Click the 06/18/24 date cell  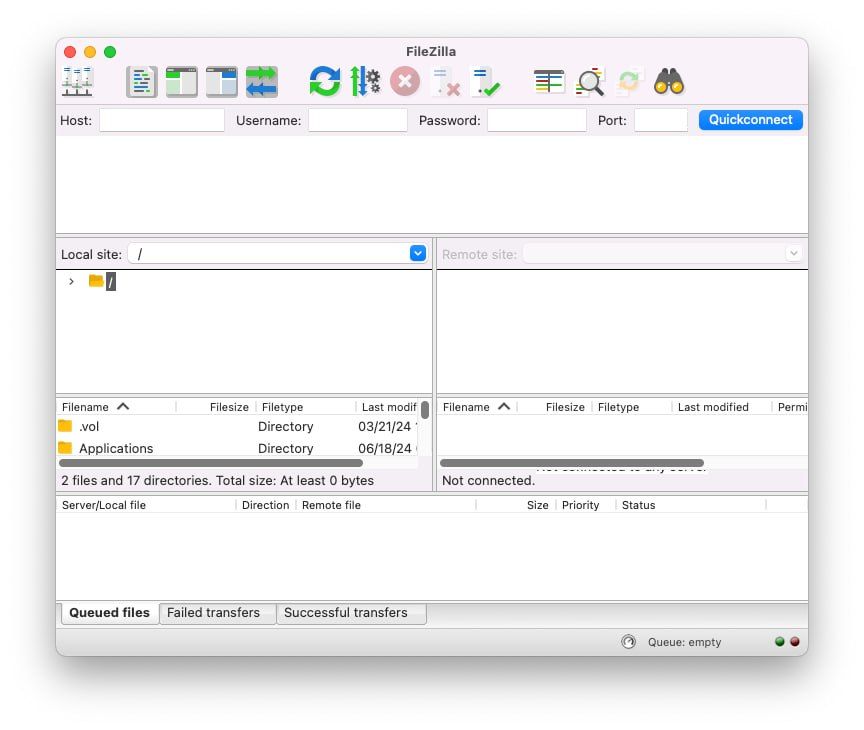385,448
